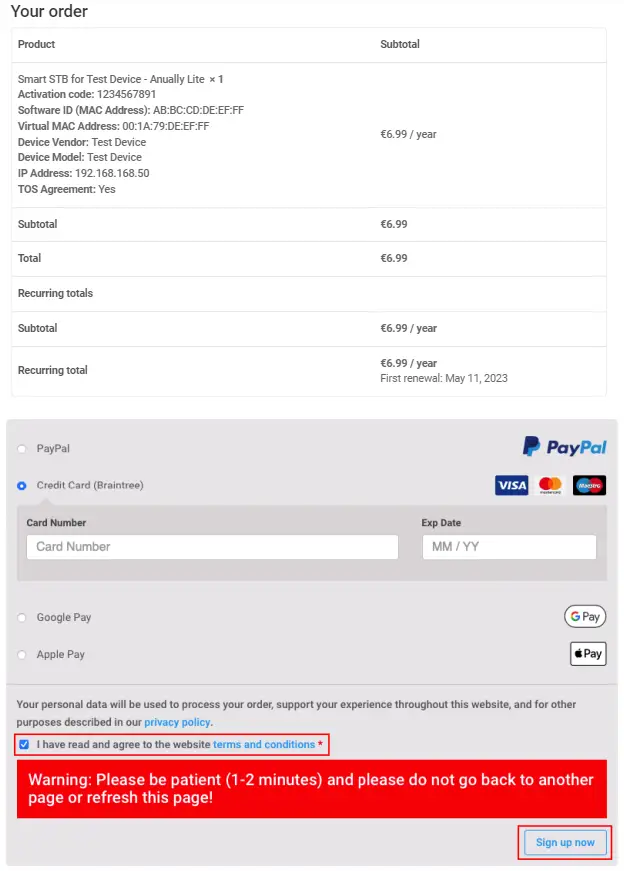This screenshot has height=871, width=624.
Task: Uncheck the terms and conditions checkbox
Action: coord(24,744)
